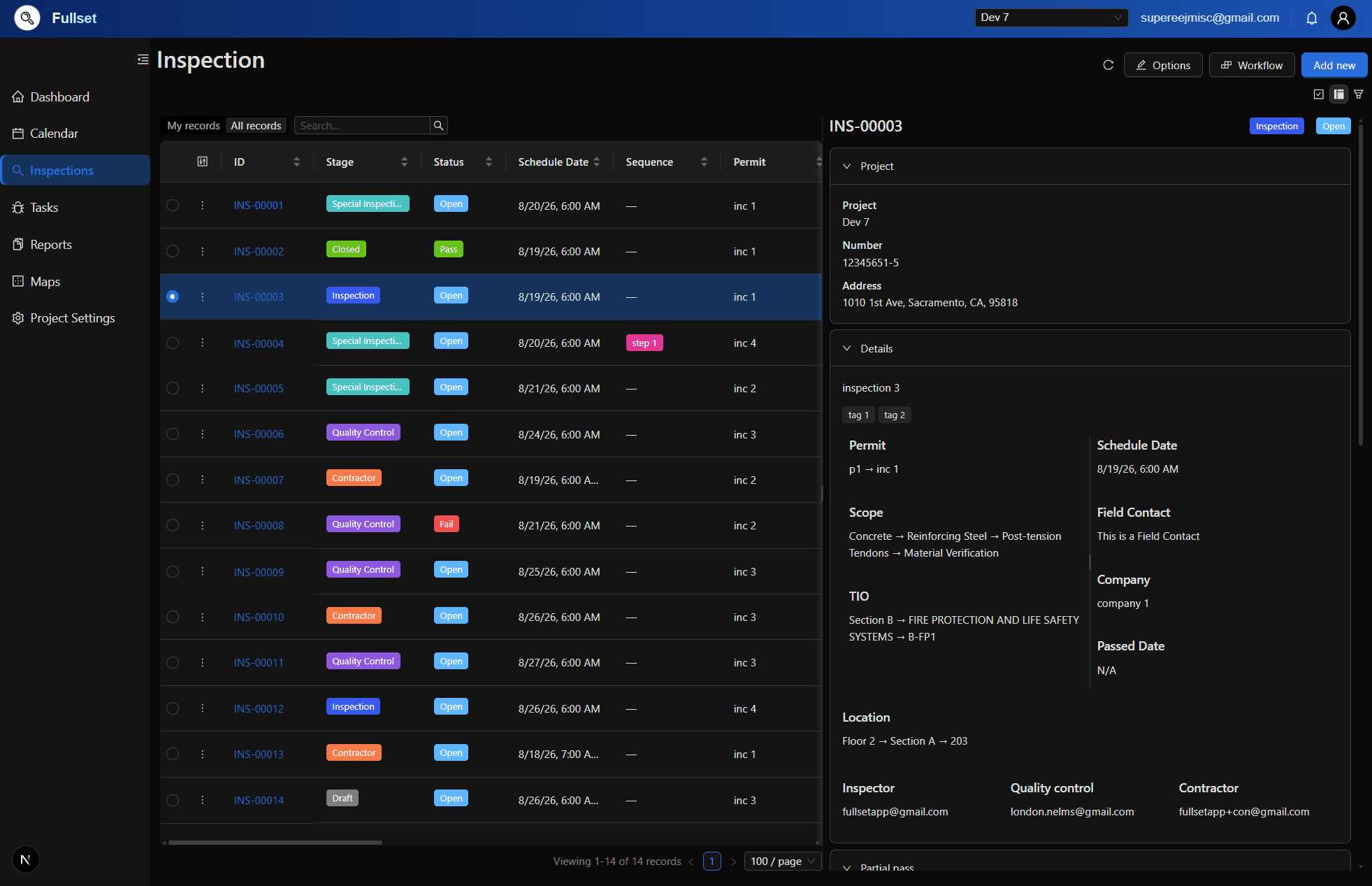Screen dimensions: 1372x886
Task: Sort by Schedule Date column arrows
Action: [x=596, y=162]
